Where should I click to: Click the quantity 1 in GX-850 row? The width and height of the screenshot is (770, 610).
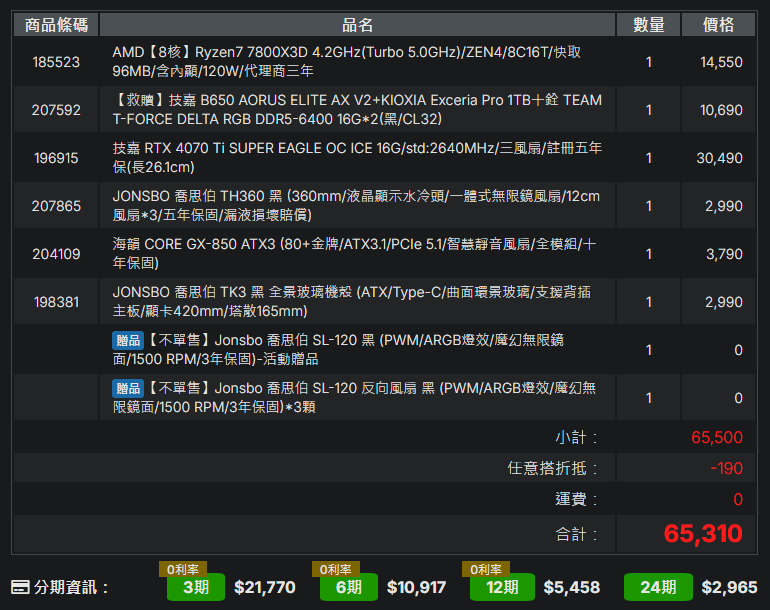click(649, 254)
